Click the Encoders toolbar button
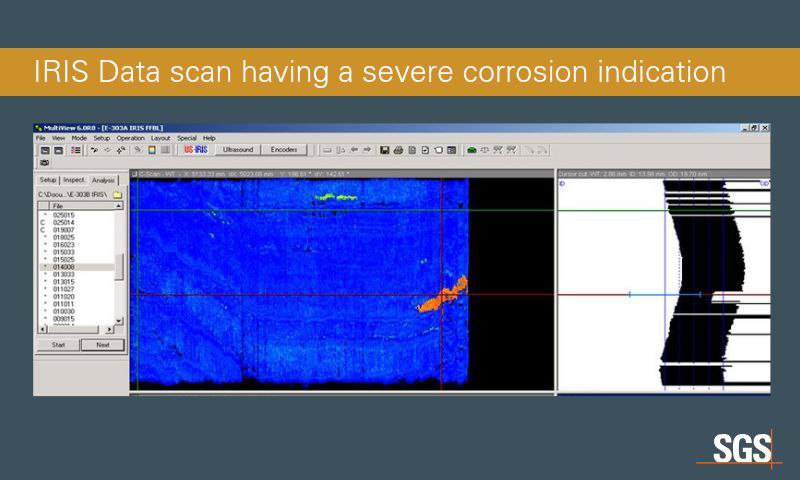The width and height of the screenshot is (800, 480). (x=284, y=149)
